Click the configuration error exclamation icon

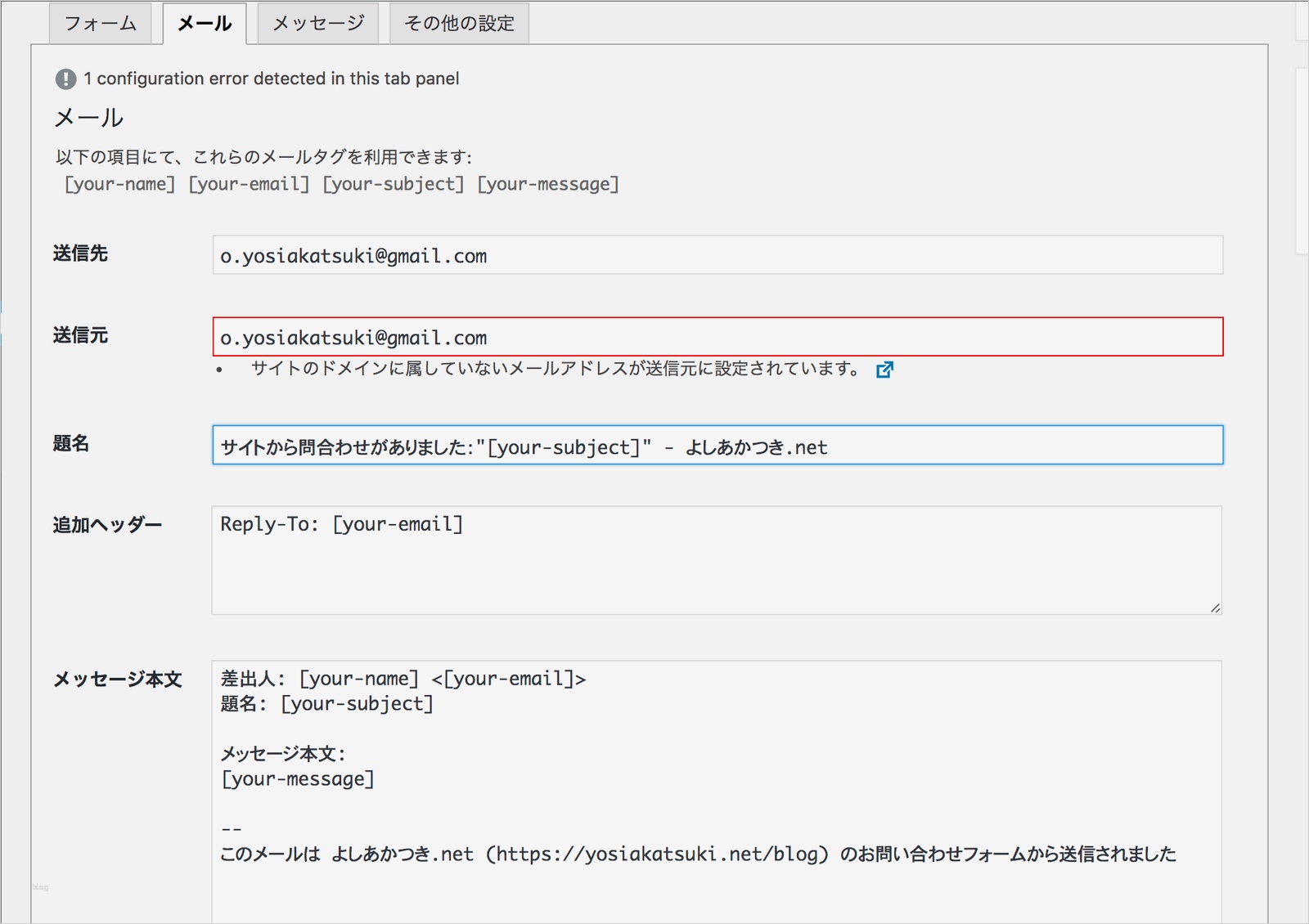tap(65, 79)
